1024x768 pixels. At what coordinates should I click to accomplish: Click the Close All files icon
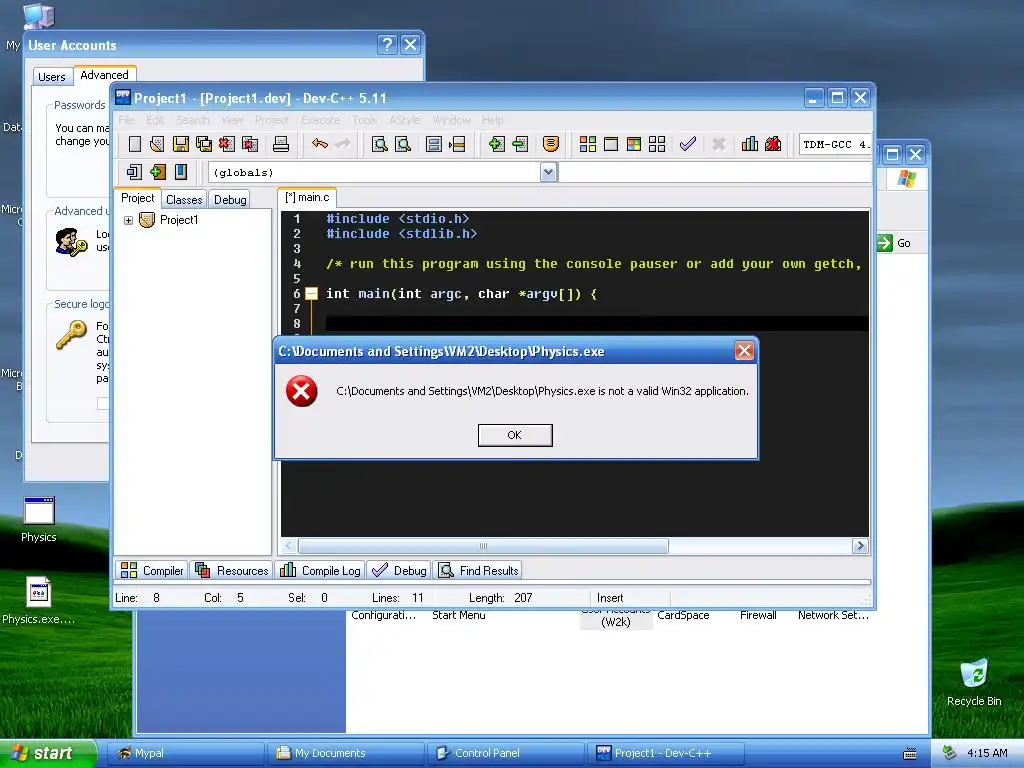(x=250, y=144)
